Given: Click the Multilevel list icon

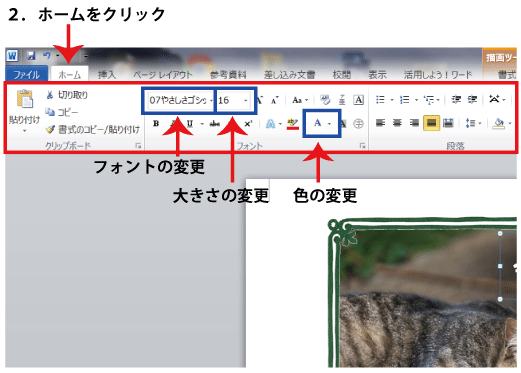Looking at the screenshot, I should pyautogui.click(x=429, y=100).
